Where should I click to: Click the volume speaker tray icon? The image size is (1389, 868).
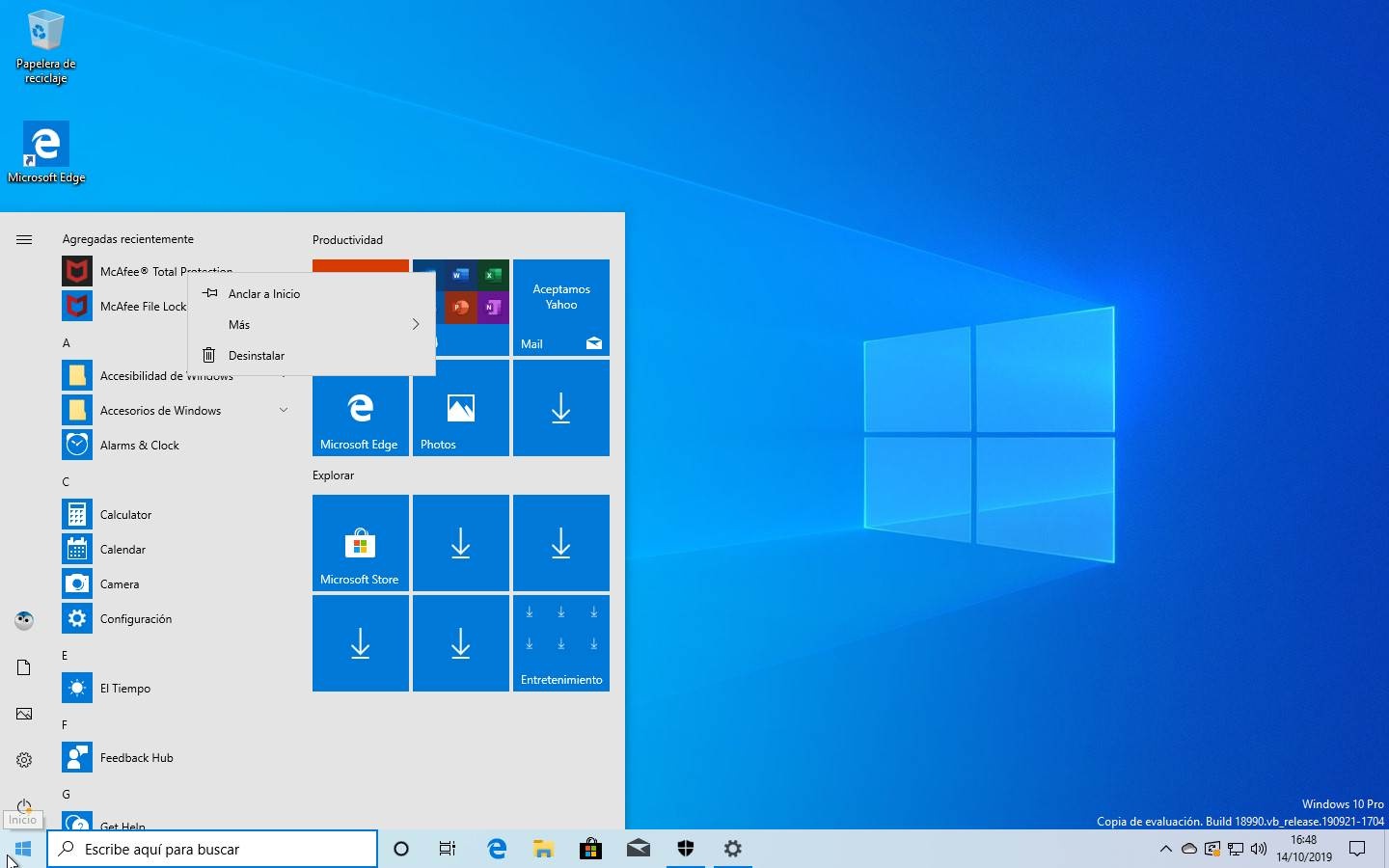click(1259, 849)
